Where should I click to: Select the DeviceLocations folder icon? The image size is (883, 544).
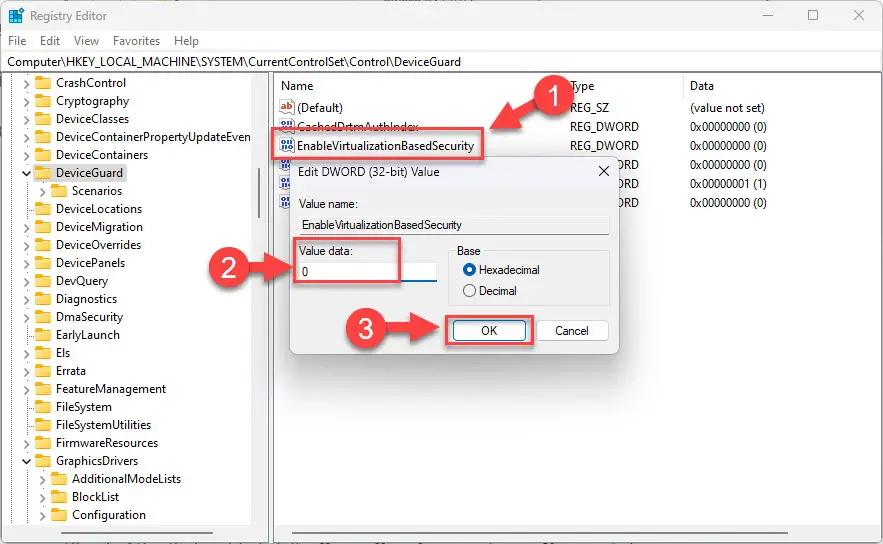click(43, 209)
